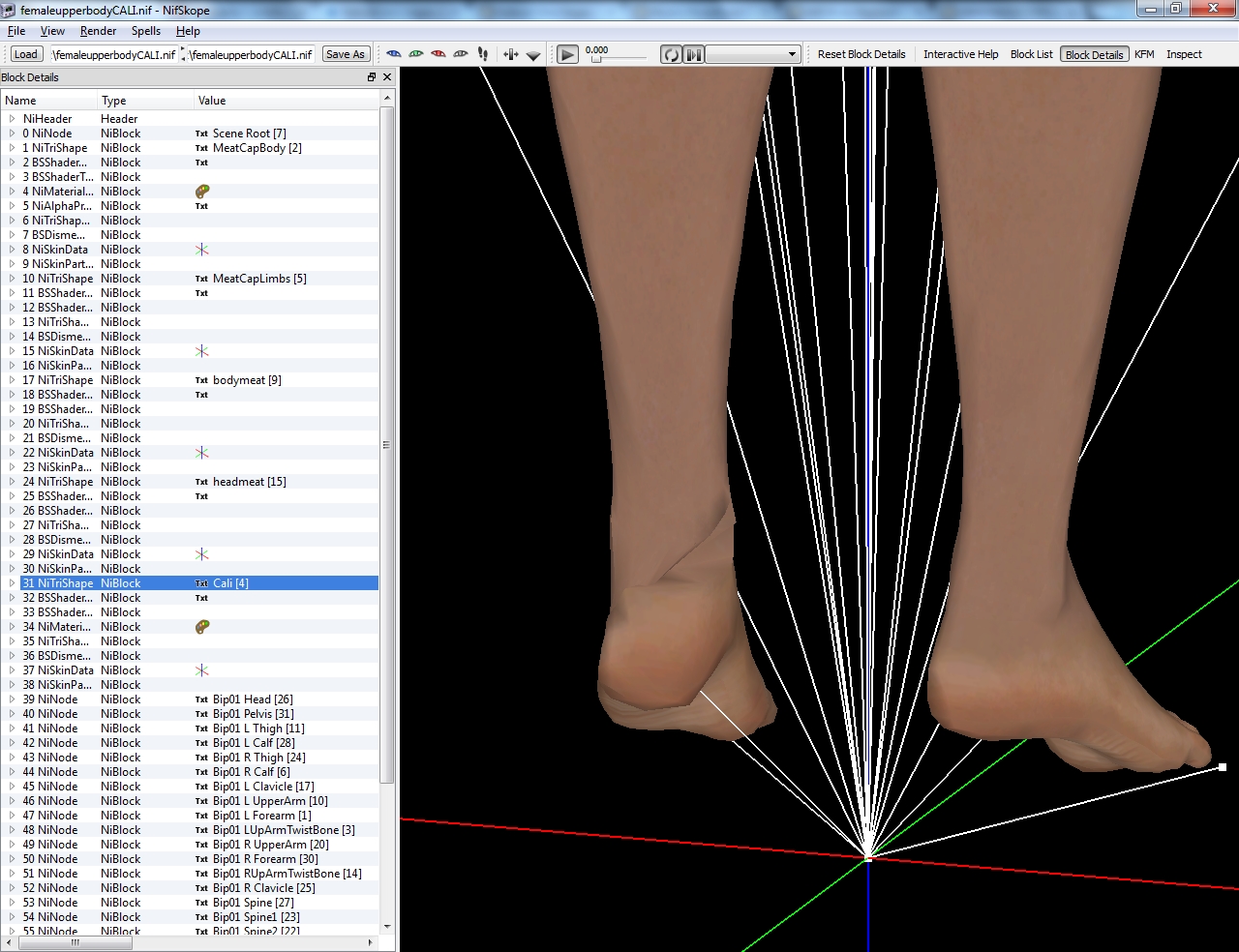
Task: Click the load file path field
Action: (x=112, y=54)
